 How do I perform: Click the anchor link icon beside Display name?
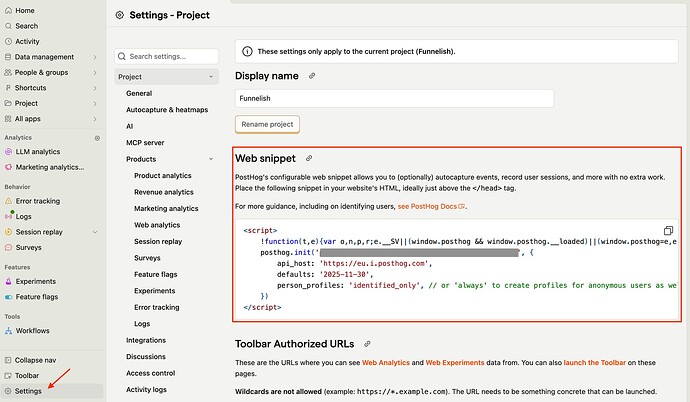(x=312, y=75)
